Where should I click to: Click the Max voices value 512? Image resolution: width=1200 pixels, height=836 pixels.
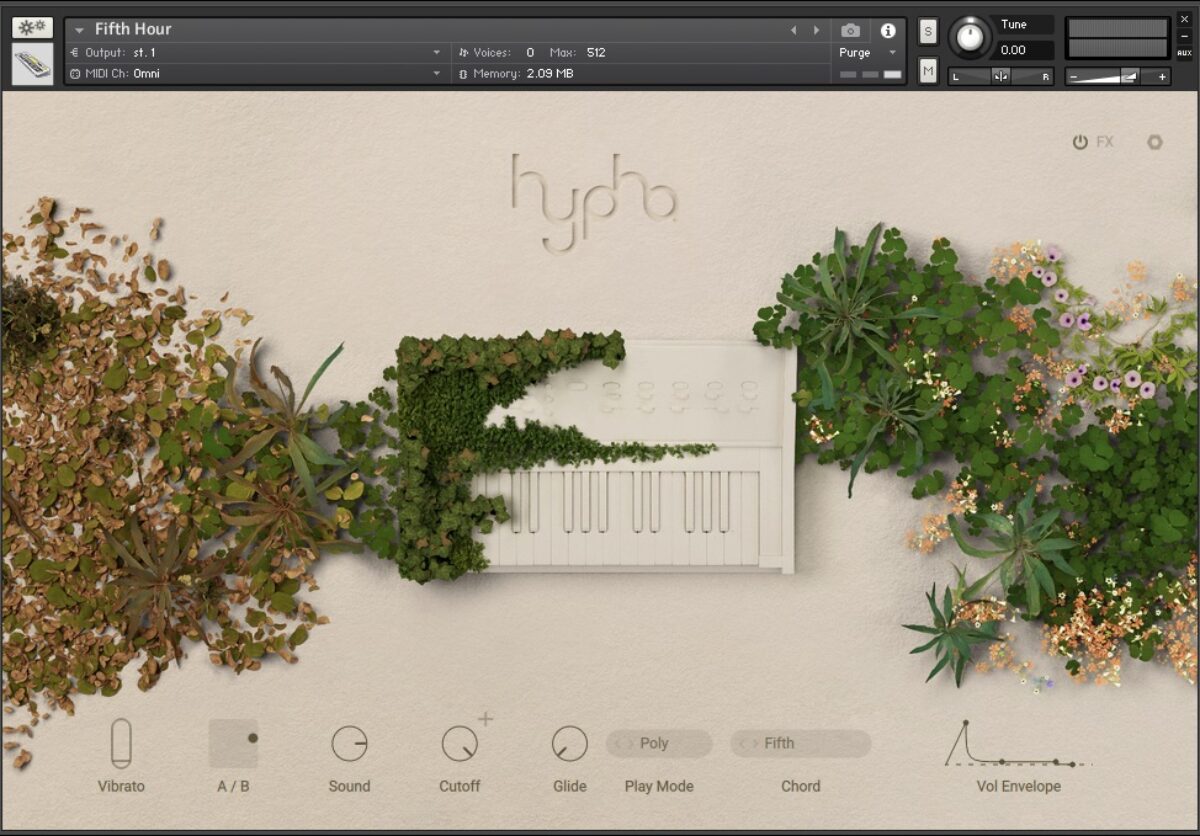coord(596,52)
